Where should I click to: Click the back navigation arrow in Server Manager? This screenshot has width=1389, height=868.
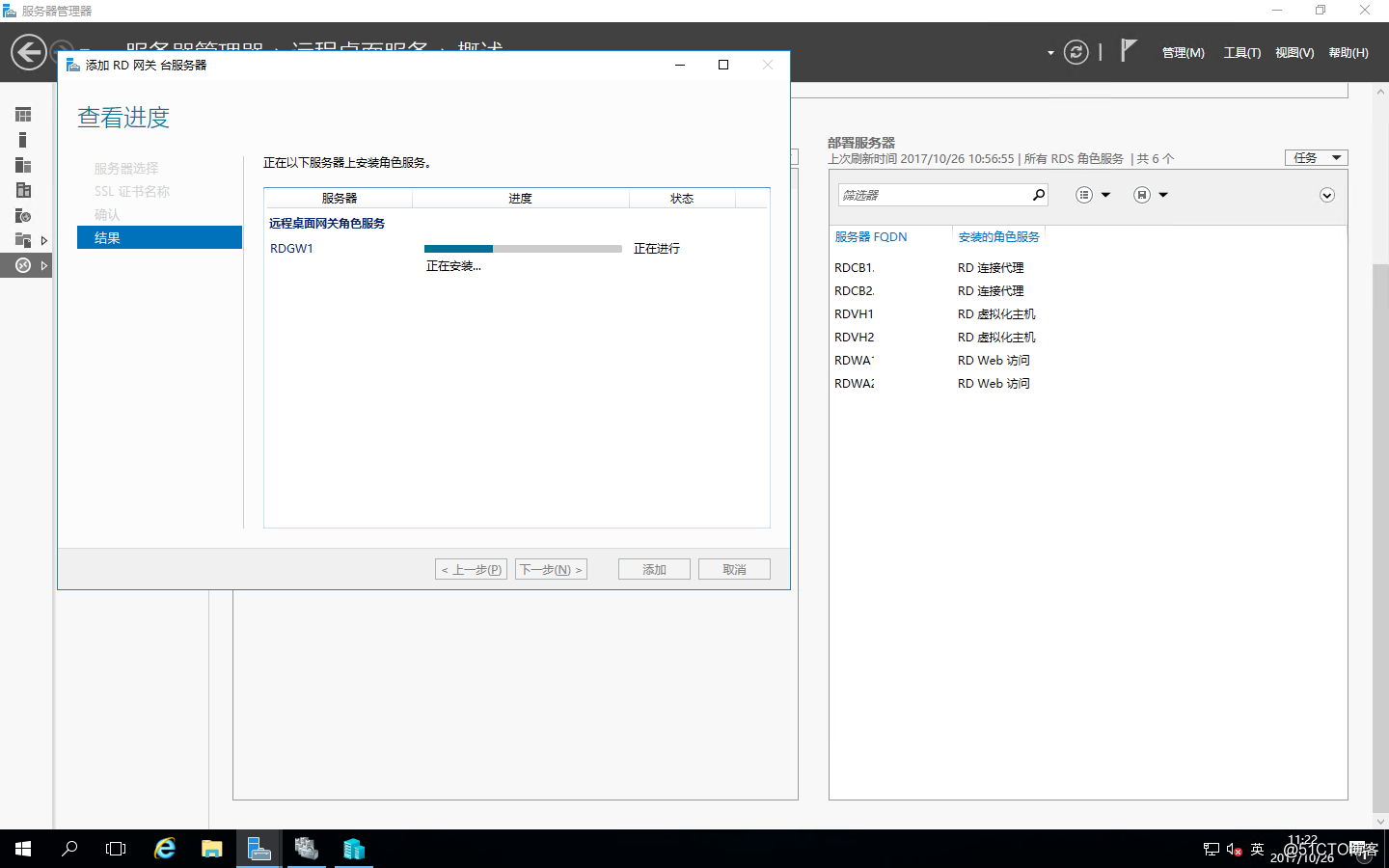[29, 52]
